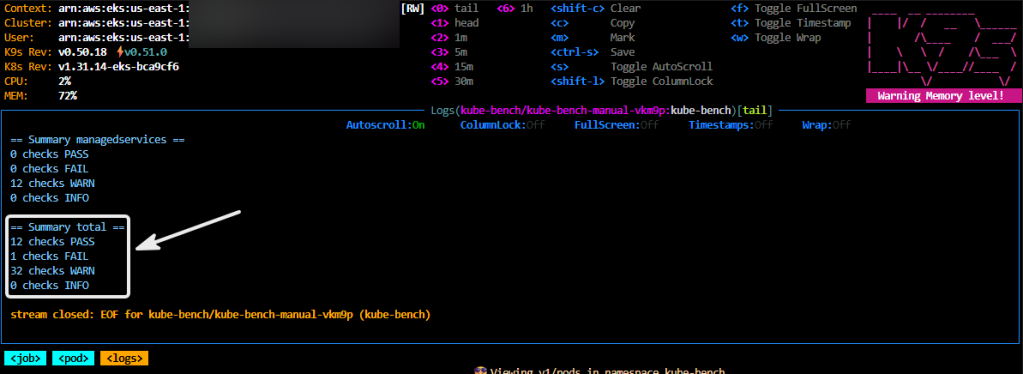Click the Context arn value

[124, 8]
